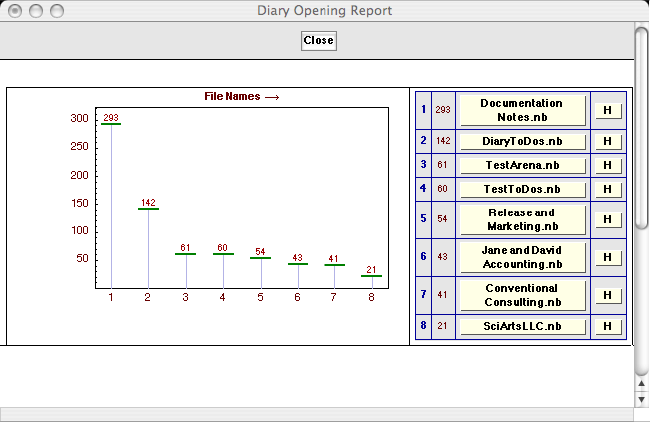Click the Close button at top
Image resolution: width=650 pixels, height=422 pixels.
pos(318,41)
